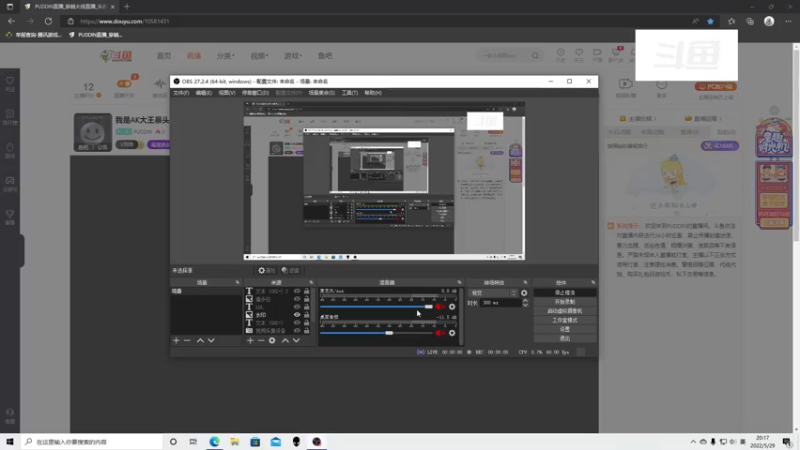The width and height of the screenshot is (800, 450).
Task: Adjust transition duration with the stepper arrows
Action: click(x=526, y=303)
